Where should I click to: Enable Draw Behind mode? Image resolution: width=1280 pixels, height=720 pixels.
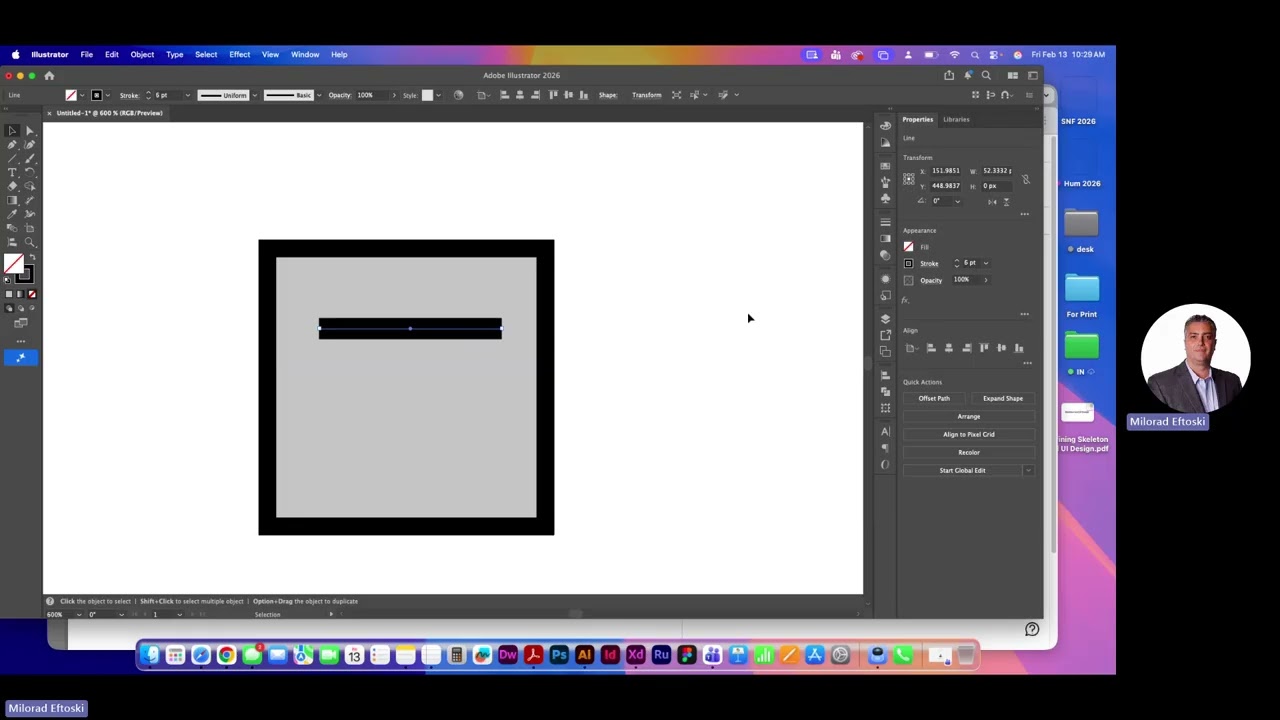pos(21,307)
